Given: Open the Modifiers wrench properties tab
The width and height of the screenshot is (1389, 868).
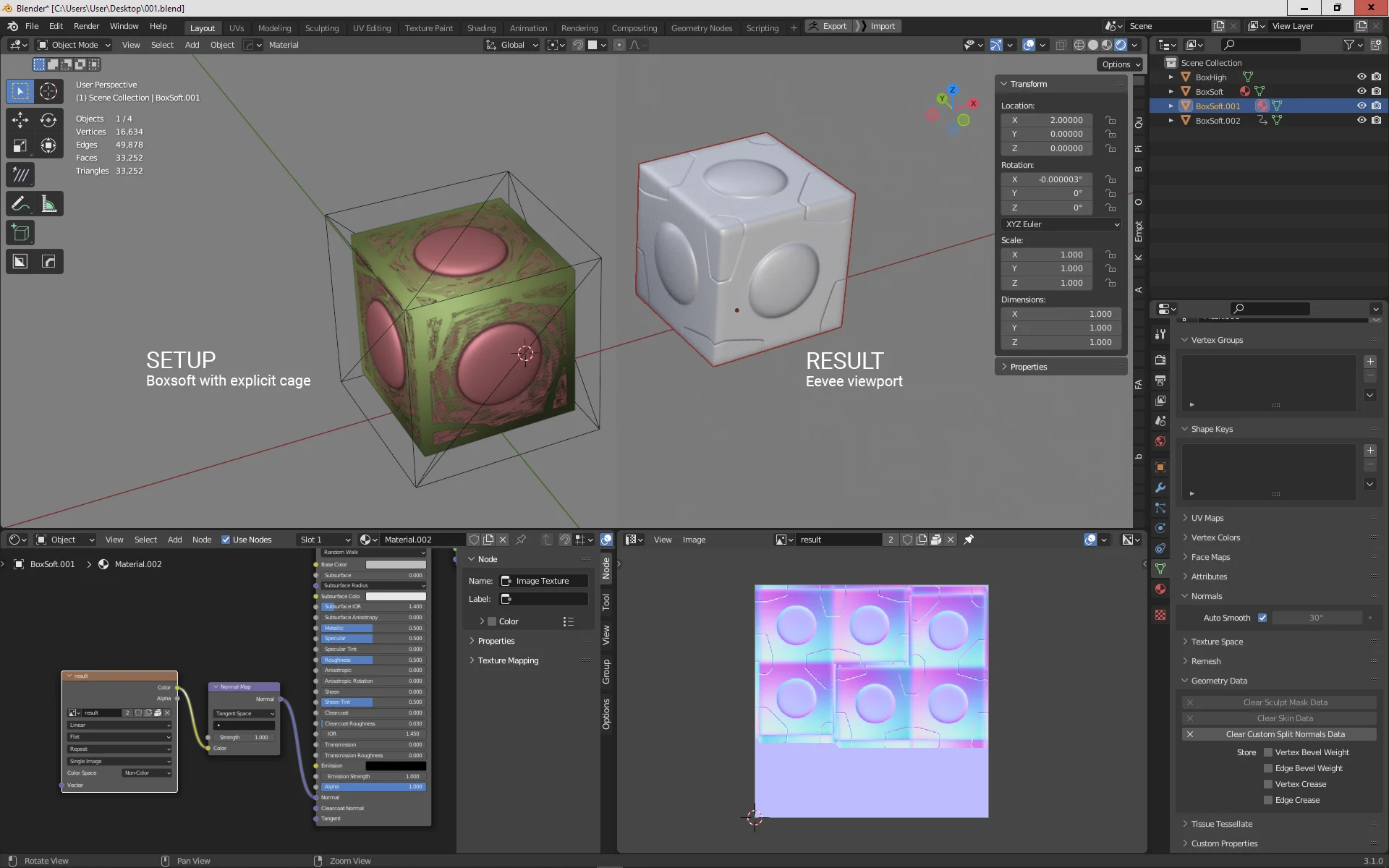Looking at the screenshot, I should (x=1160, y=488).
